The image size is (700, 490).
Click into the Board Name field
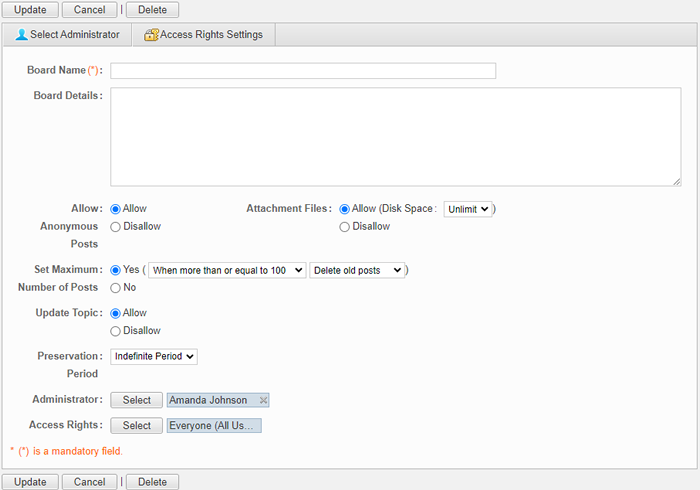[303, 71]
